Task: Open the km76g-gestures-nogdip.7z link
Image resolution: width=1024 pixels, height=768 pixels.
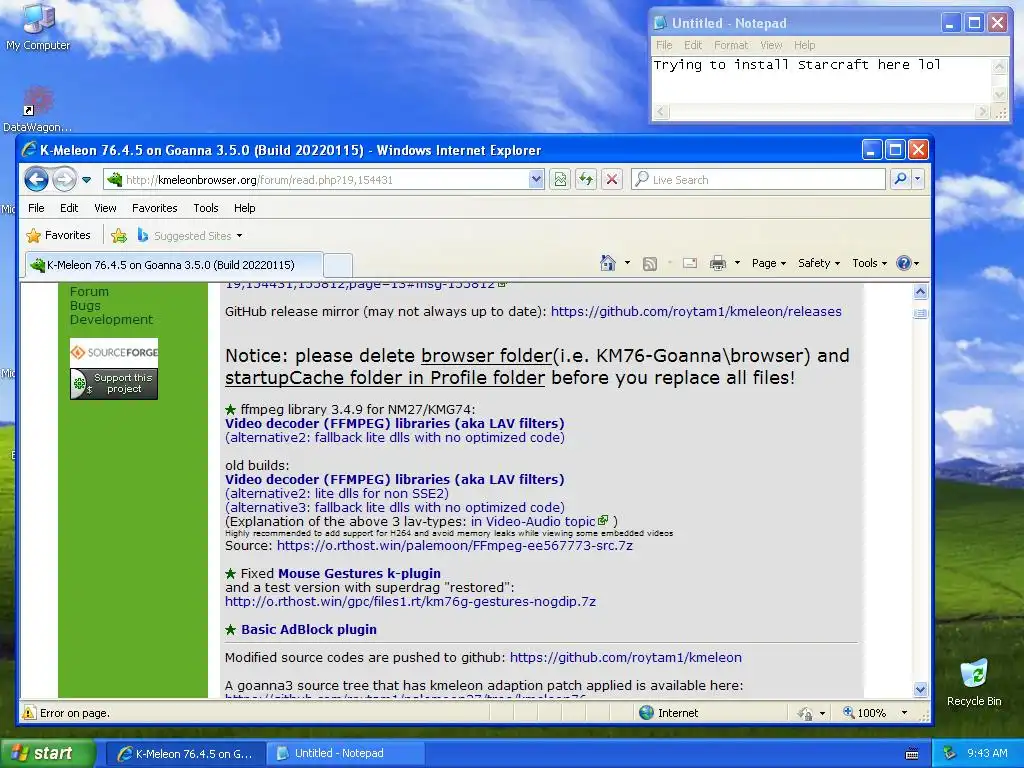Action: tap(410, 601)
